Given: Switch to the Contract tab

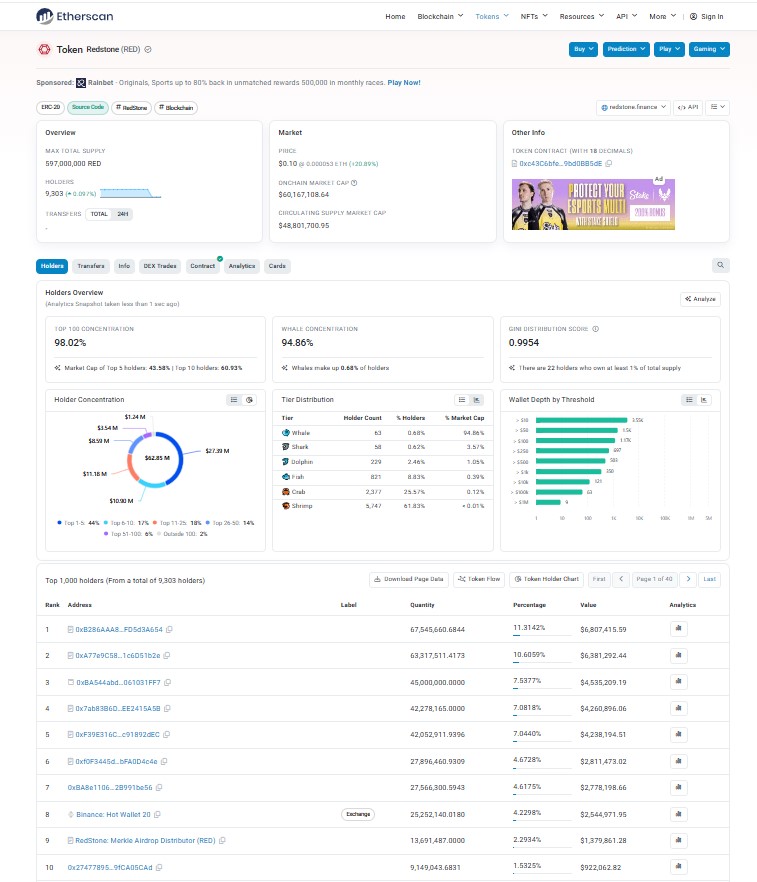Looking at the screenshot, I should pyautogui.click(x=202, y=266).
